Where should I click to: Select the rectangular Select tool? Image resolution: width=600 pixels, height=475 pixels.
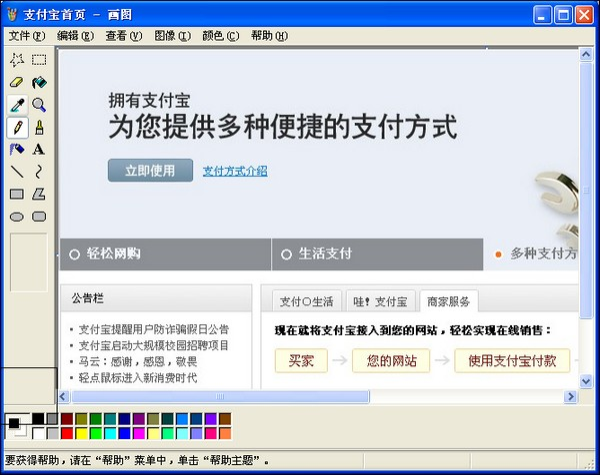tap(39, 60)
